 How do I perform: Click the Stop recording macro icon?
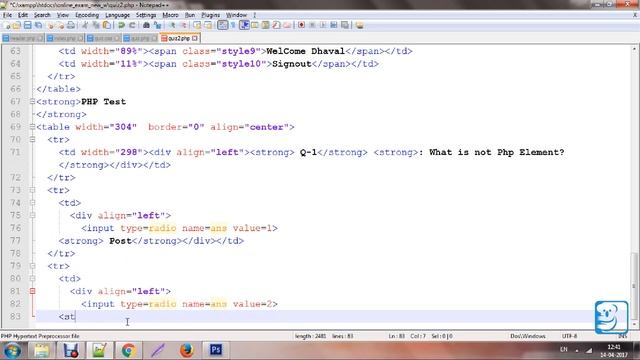(x=312, y=25)
